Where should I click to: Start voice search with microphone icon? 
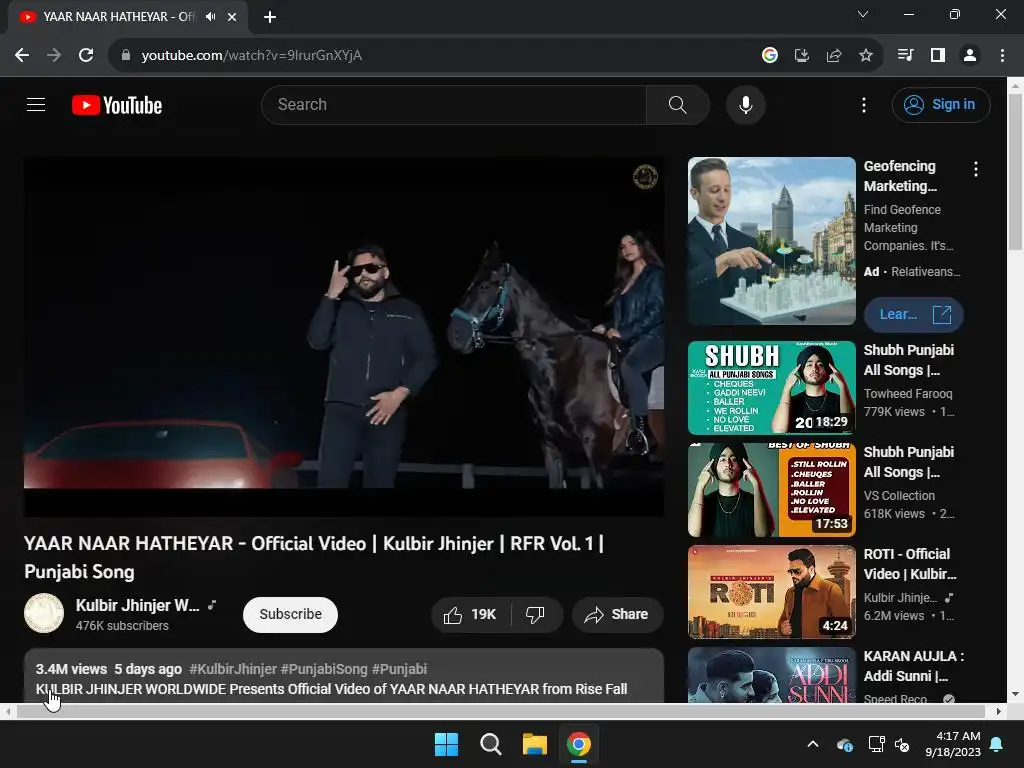(x=745, y=104)
